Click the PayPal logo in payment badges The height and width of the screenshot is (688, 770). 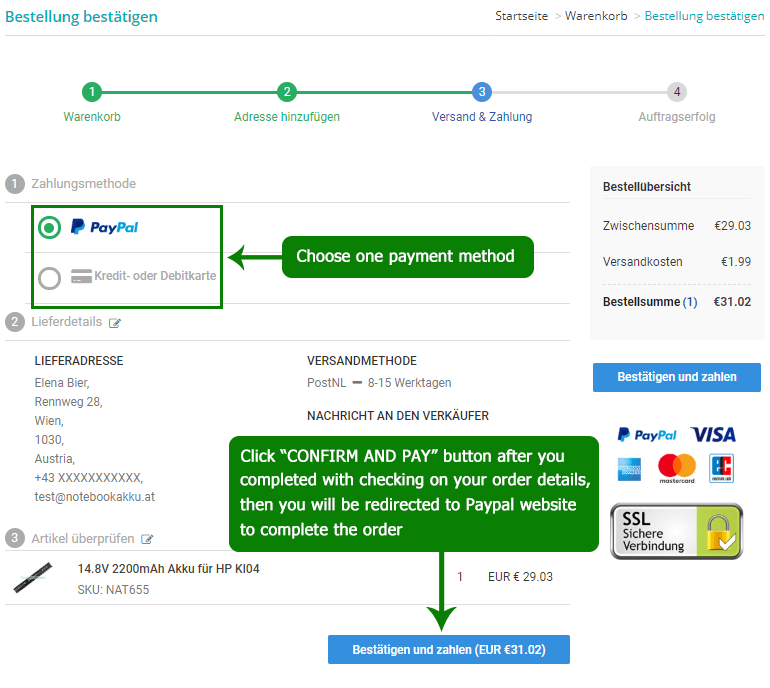pos(646,435)
